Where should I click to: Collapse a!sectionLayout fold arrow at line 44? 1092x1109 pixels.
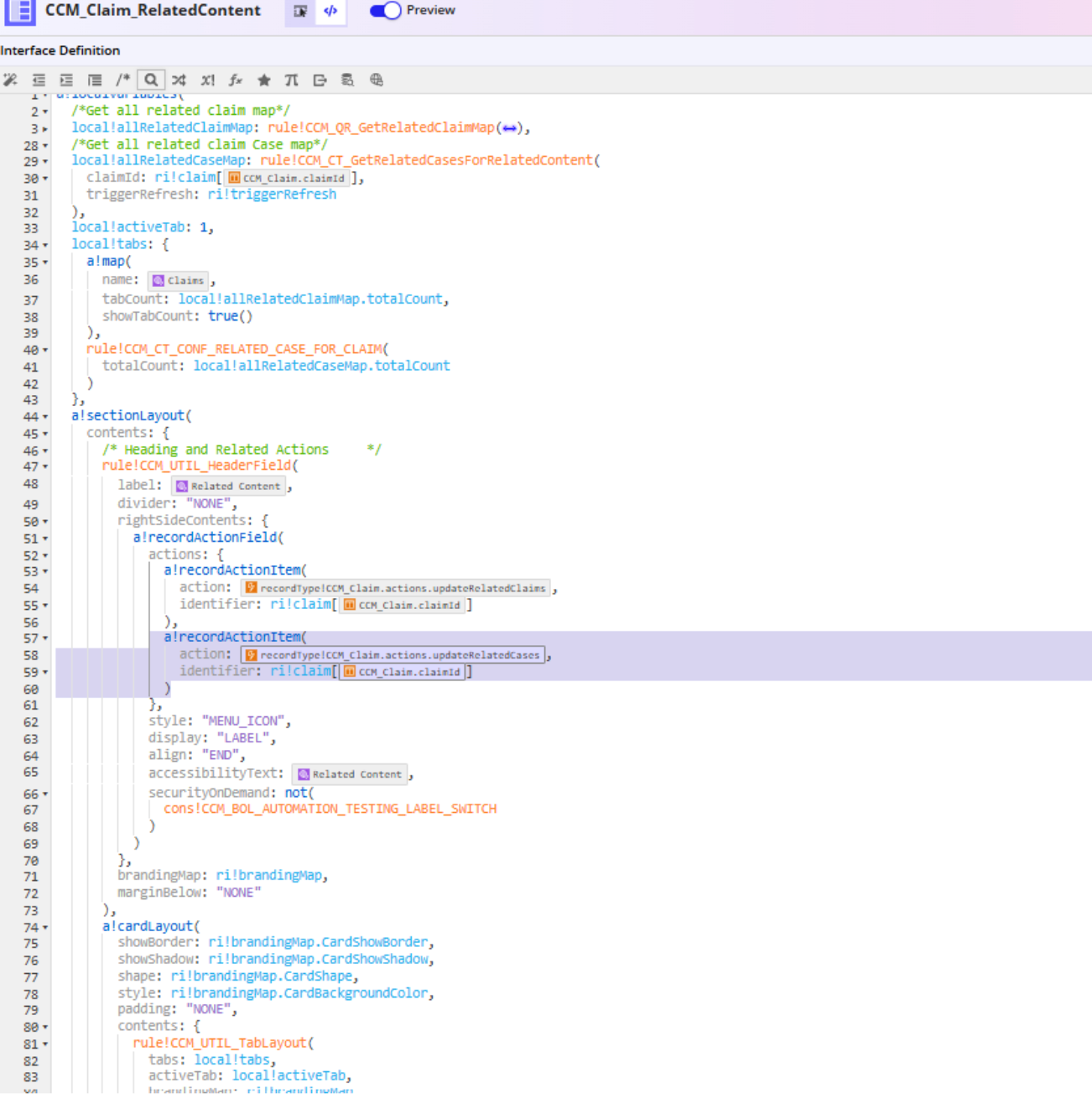[x=45, y=417]
